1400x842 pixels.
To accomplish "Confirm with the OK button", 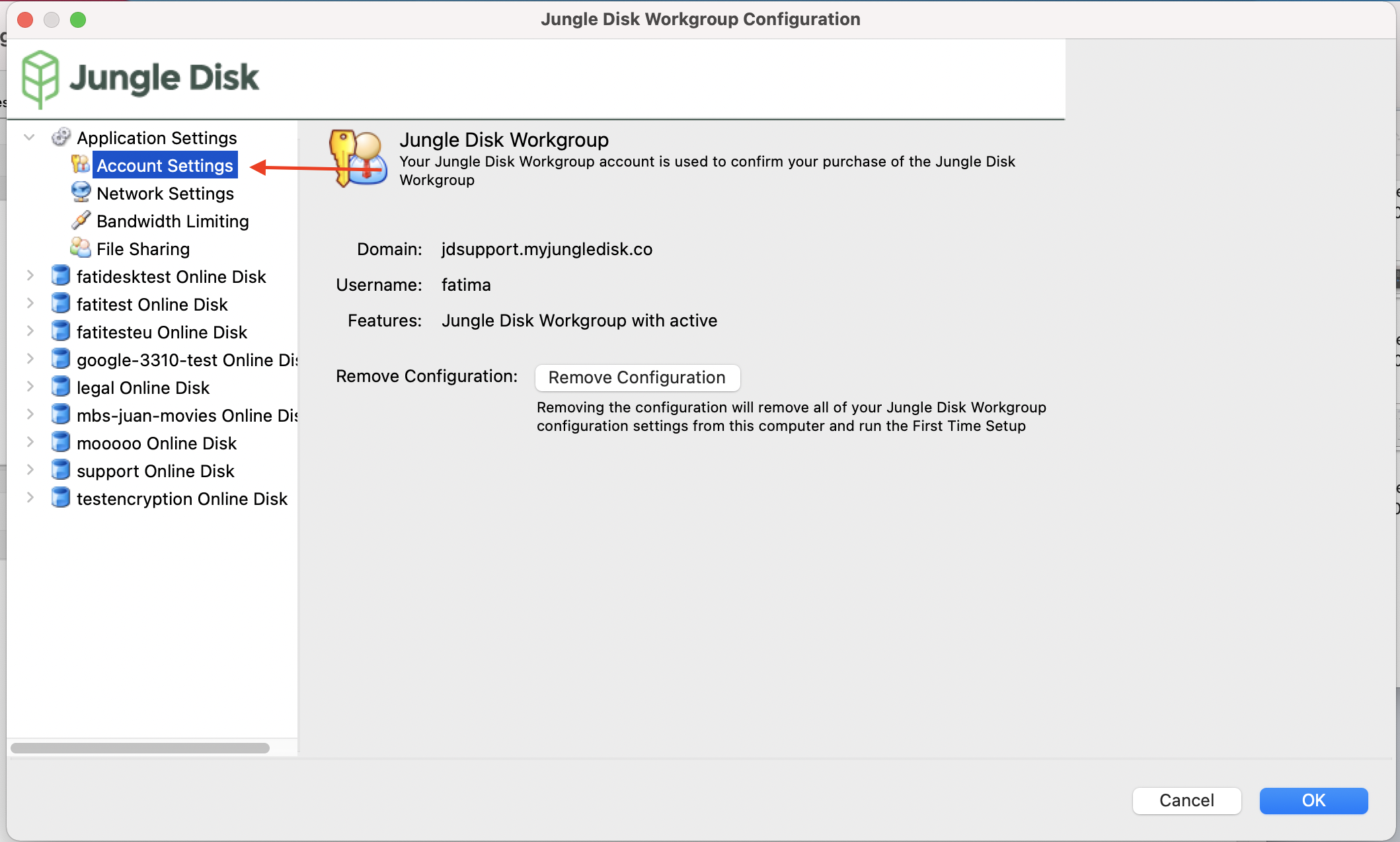I will (1313, 800).
